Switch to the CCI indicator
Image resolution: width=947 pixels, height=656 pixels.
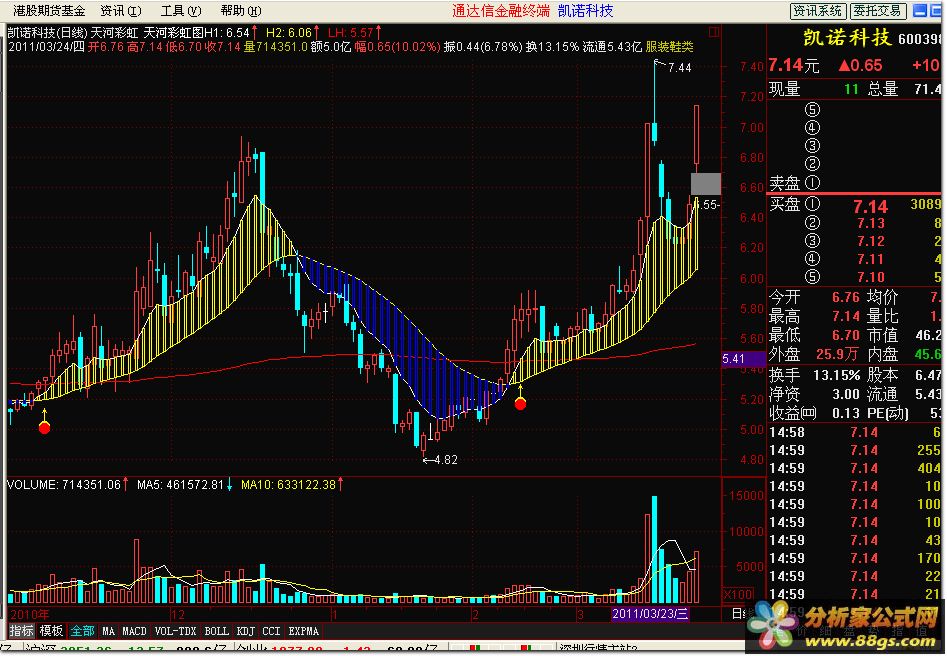click(271, 631)
